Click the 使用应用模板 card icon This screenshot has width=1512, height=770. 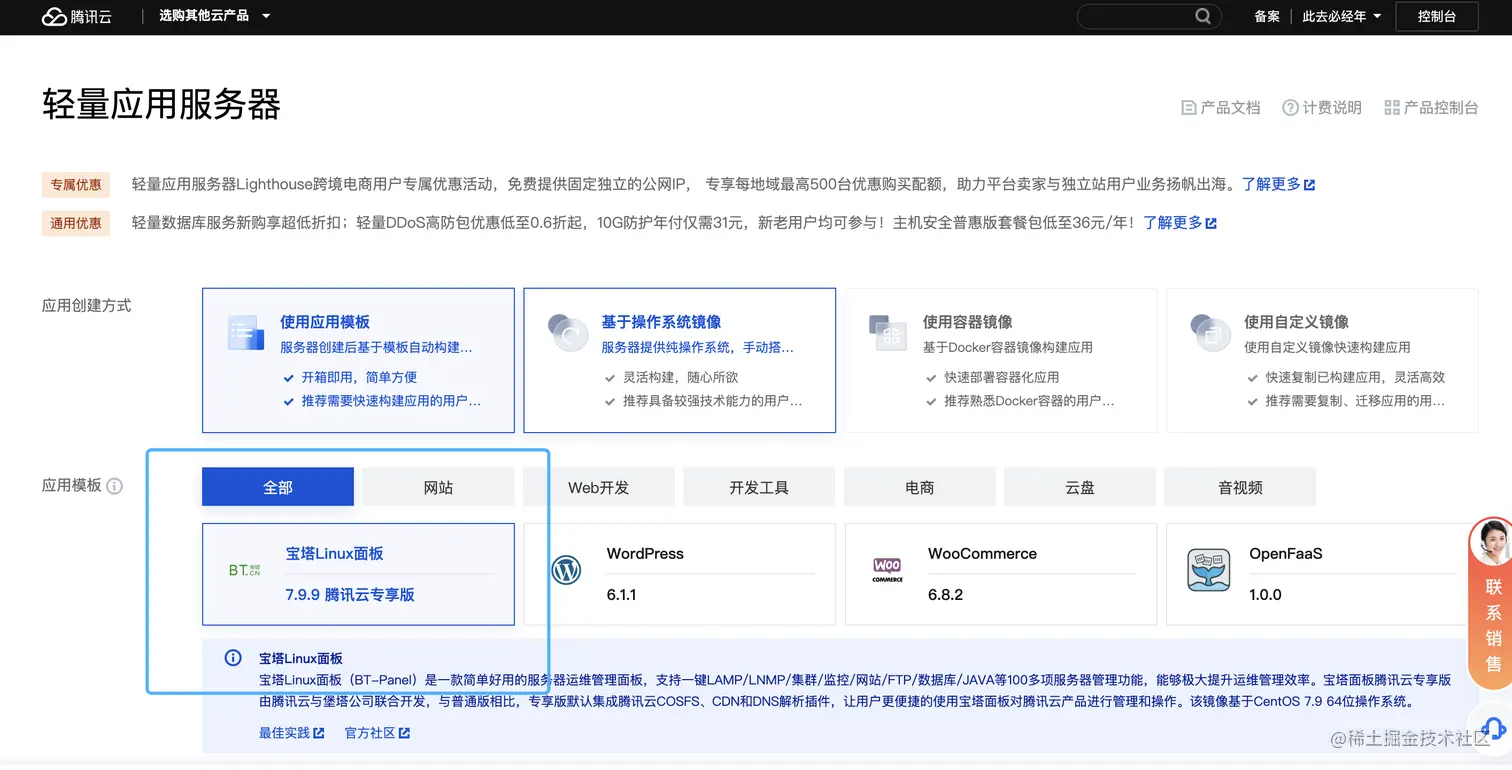245,333
